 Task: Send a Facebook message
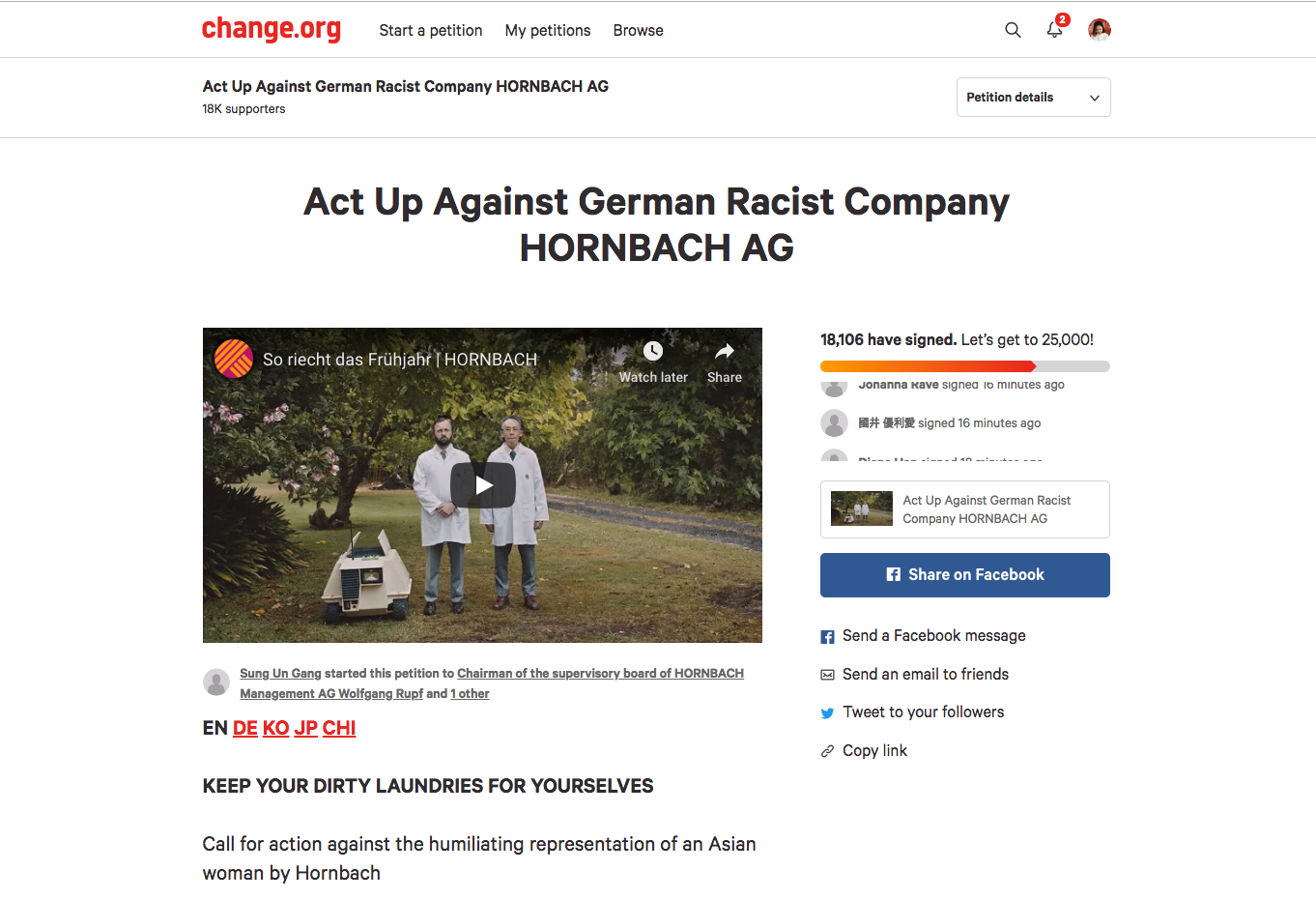coord(923,636)
